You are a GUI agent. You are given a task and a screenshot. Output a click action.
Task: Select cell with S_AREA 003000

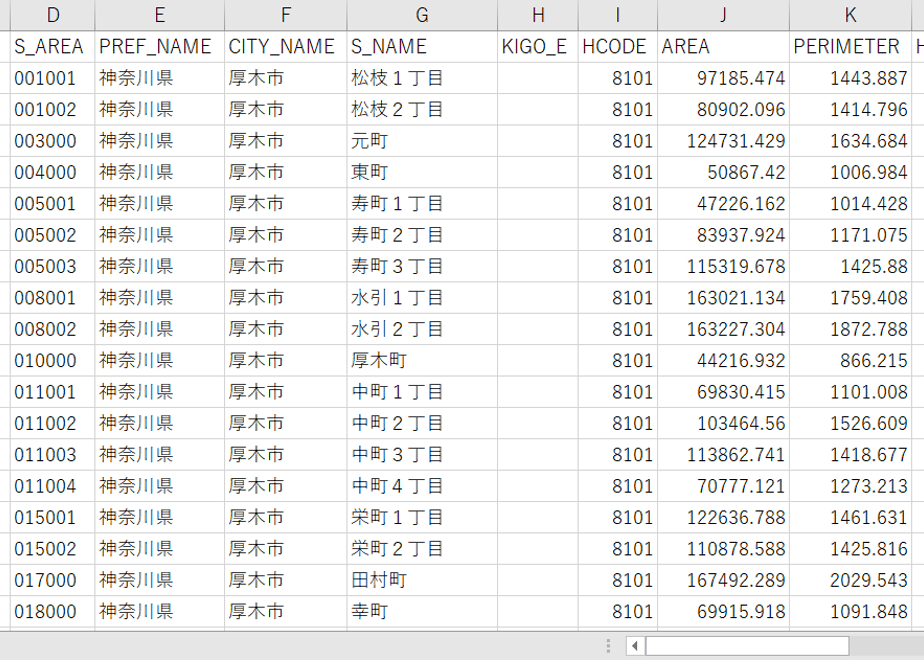point(52,141)
